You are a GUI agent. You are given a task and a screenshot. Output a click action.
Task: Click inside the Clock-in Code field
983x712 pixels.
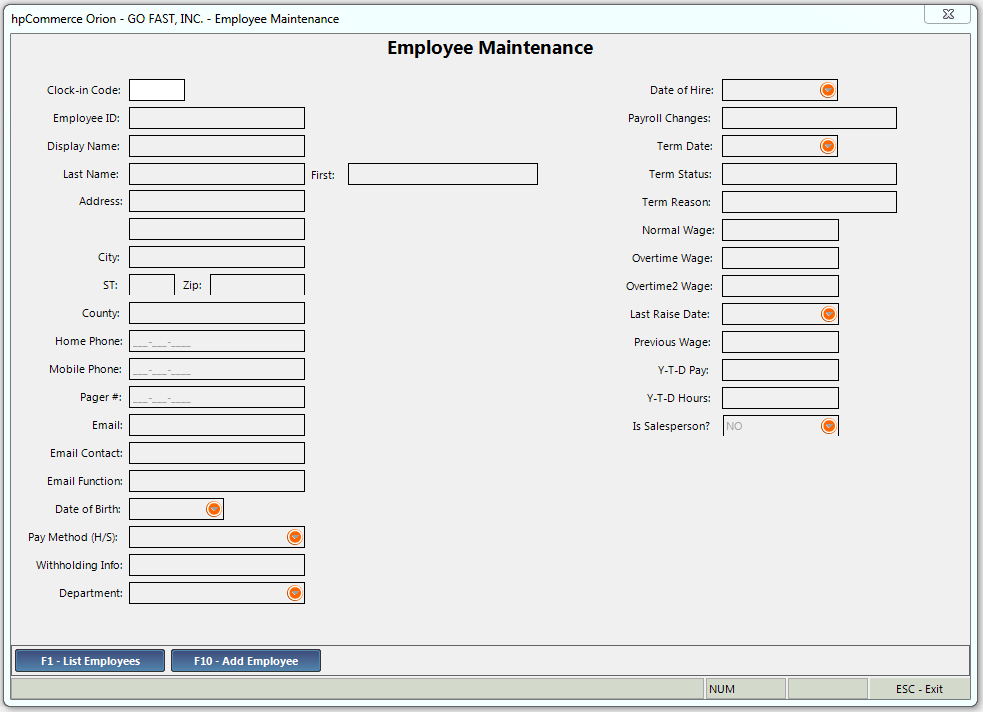[156, 89]
